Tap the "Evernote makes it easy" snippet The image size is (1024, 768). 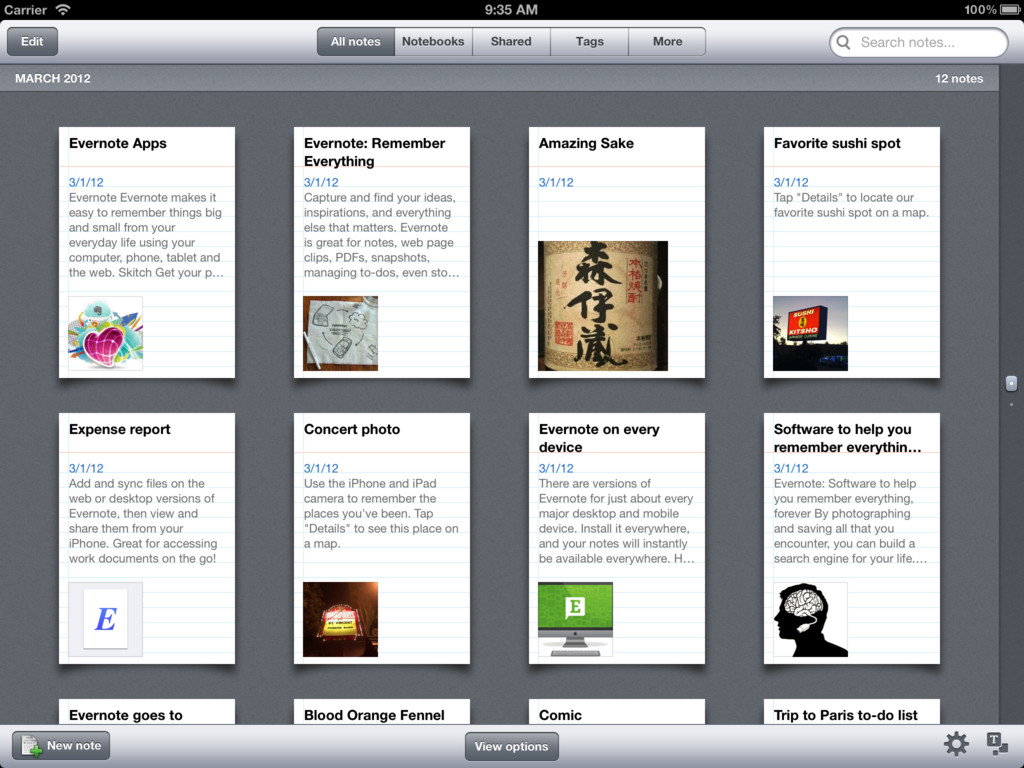[146, 235]
